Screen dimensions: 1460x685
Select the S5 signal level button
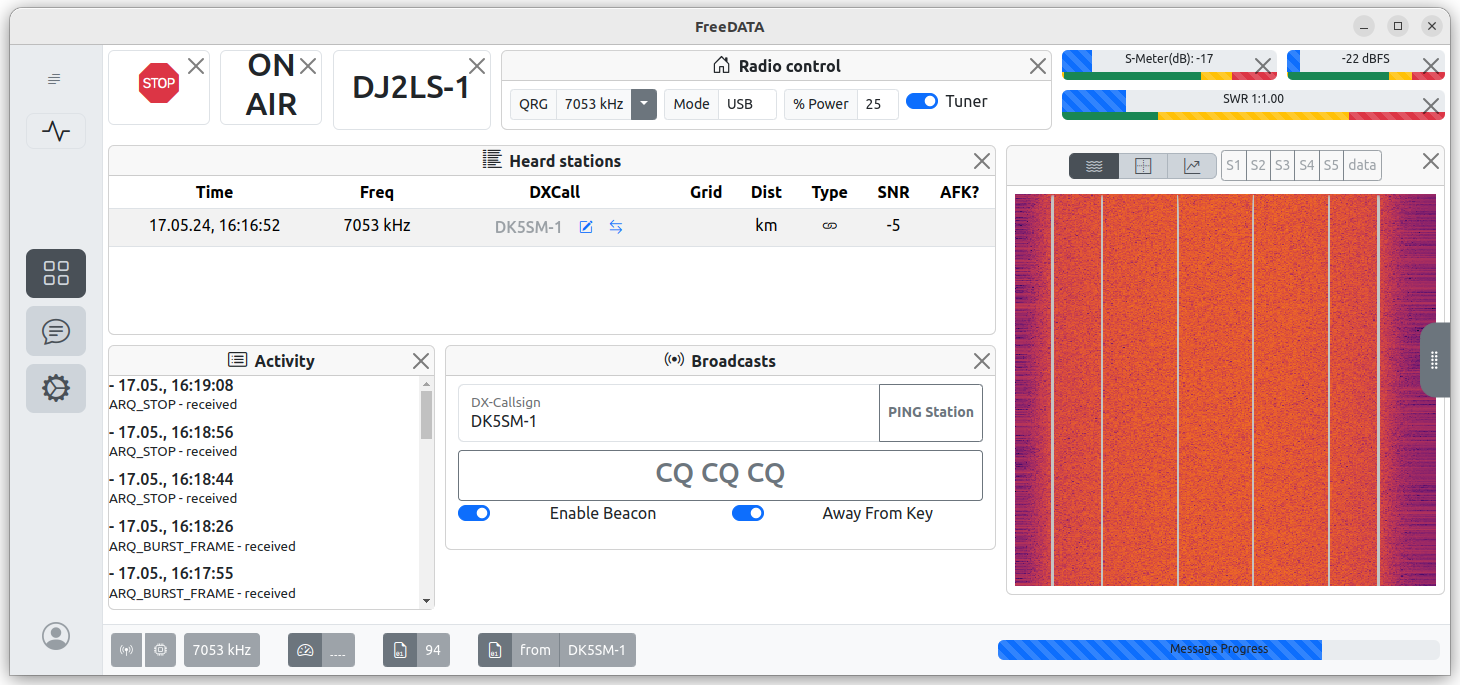point(1331,166)
